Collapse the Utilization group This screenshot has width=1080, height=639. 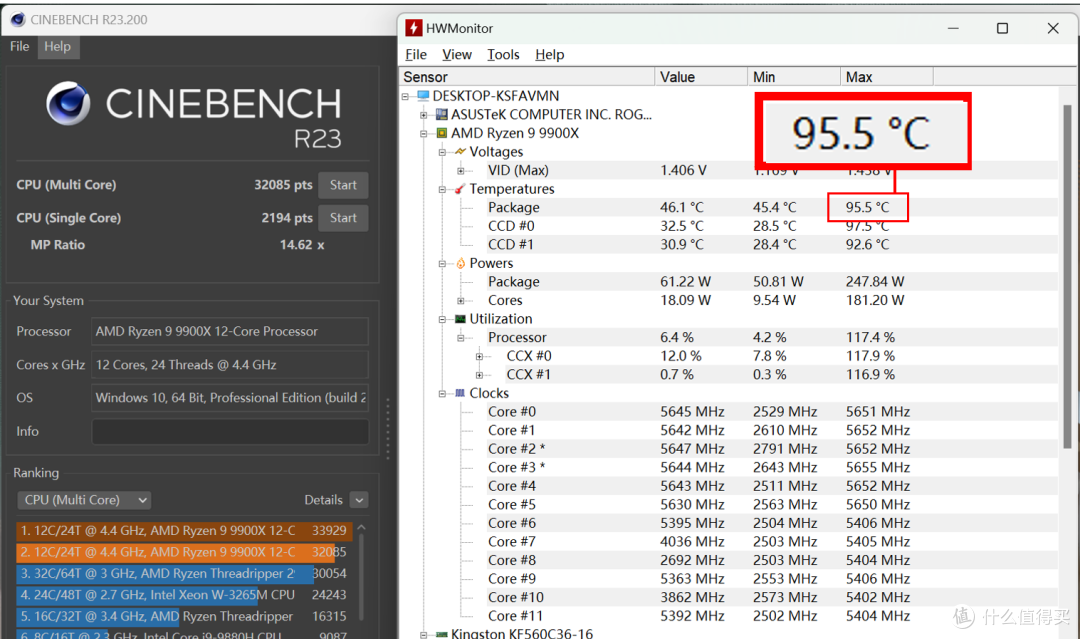tap(443, 320)
